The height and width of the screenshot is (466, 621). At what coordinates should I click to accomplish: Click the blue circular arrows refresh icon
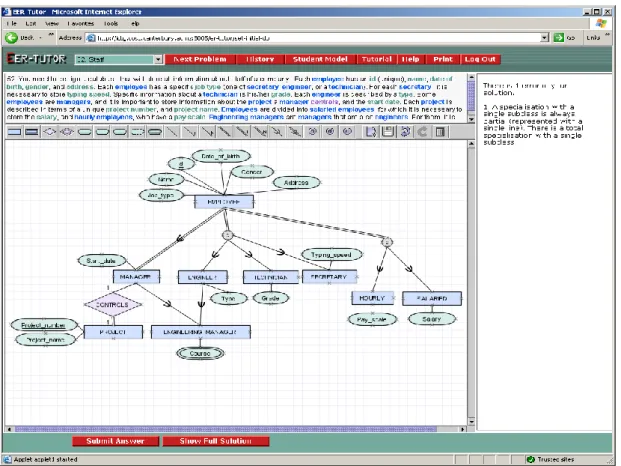coord(405,132)
